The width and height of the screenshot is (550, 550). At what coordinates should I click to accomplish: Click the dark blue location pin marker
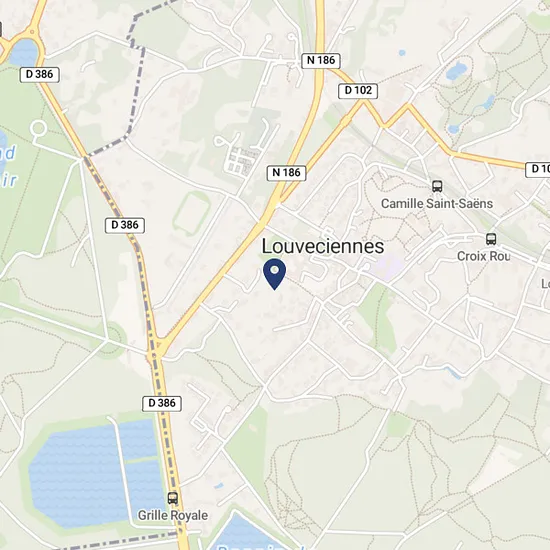pos(274,274)
